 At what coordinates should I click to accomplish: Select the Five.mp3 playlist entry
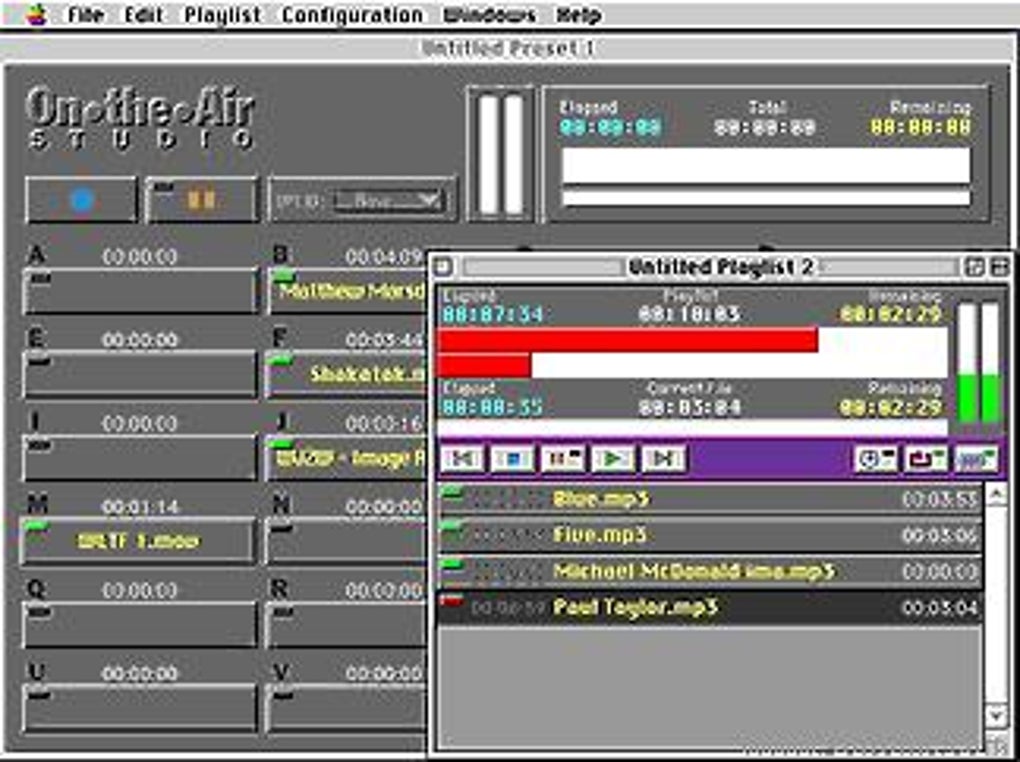(x=620, y=535)
